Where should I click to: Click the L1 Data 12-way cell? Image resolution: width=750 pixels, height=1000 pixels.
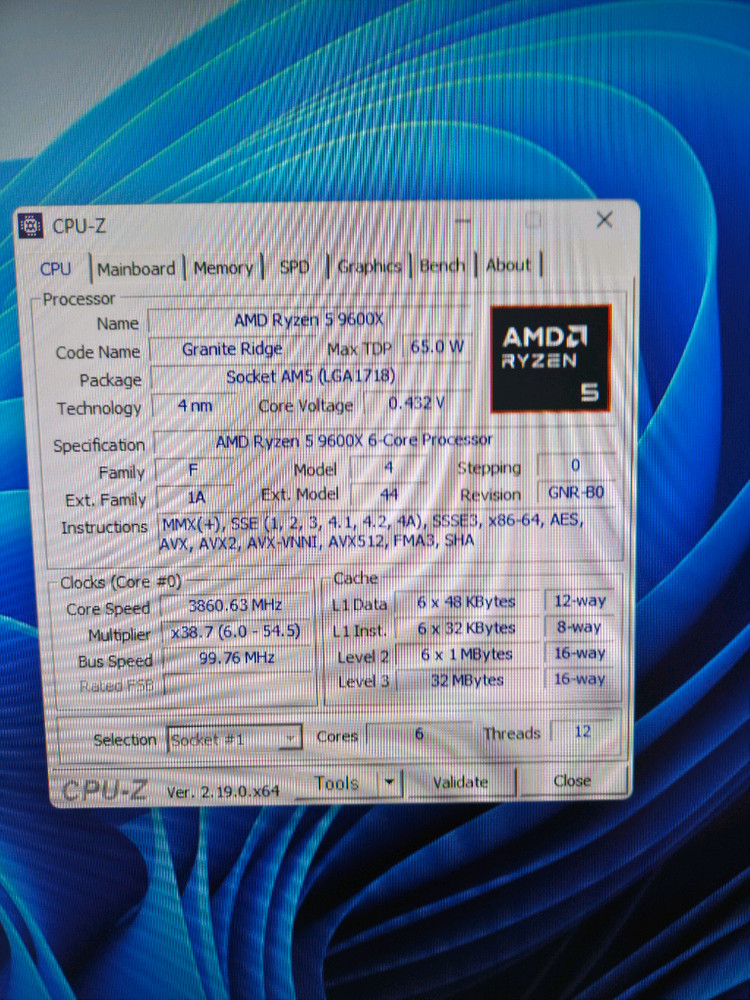pos(580,601)
